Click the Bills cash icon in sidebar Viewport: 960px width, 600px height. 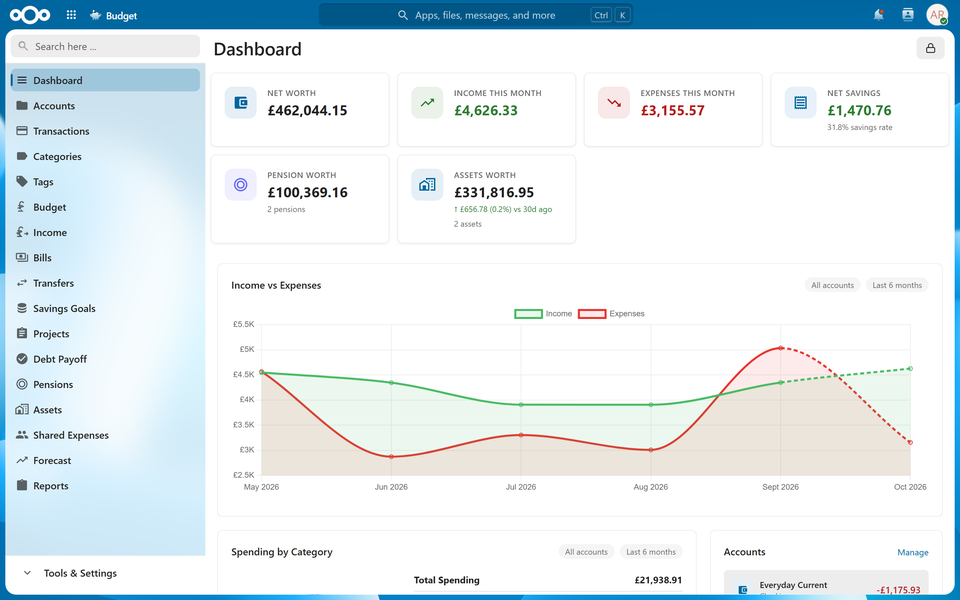coord(22,258)
